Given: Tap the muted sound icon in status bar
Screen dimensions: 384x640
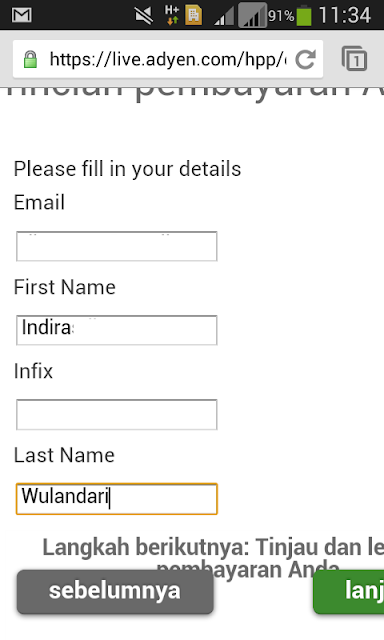Looking at the screenshot, I should [x=144, y=16].
